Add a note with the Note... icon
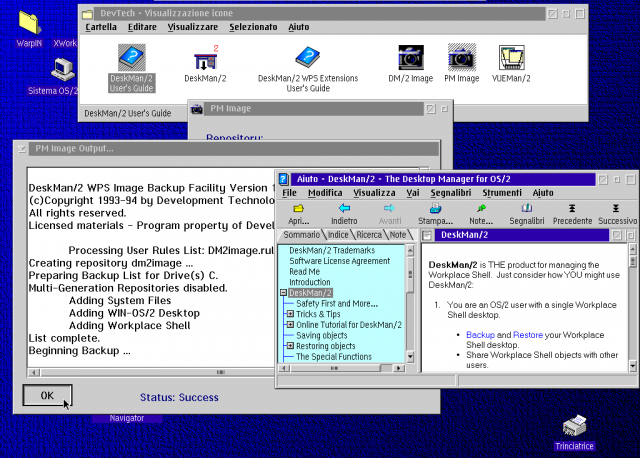 pyautogui.click(x=481, y=214)
